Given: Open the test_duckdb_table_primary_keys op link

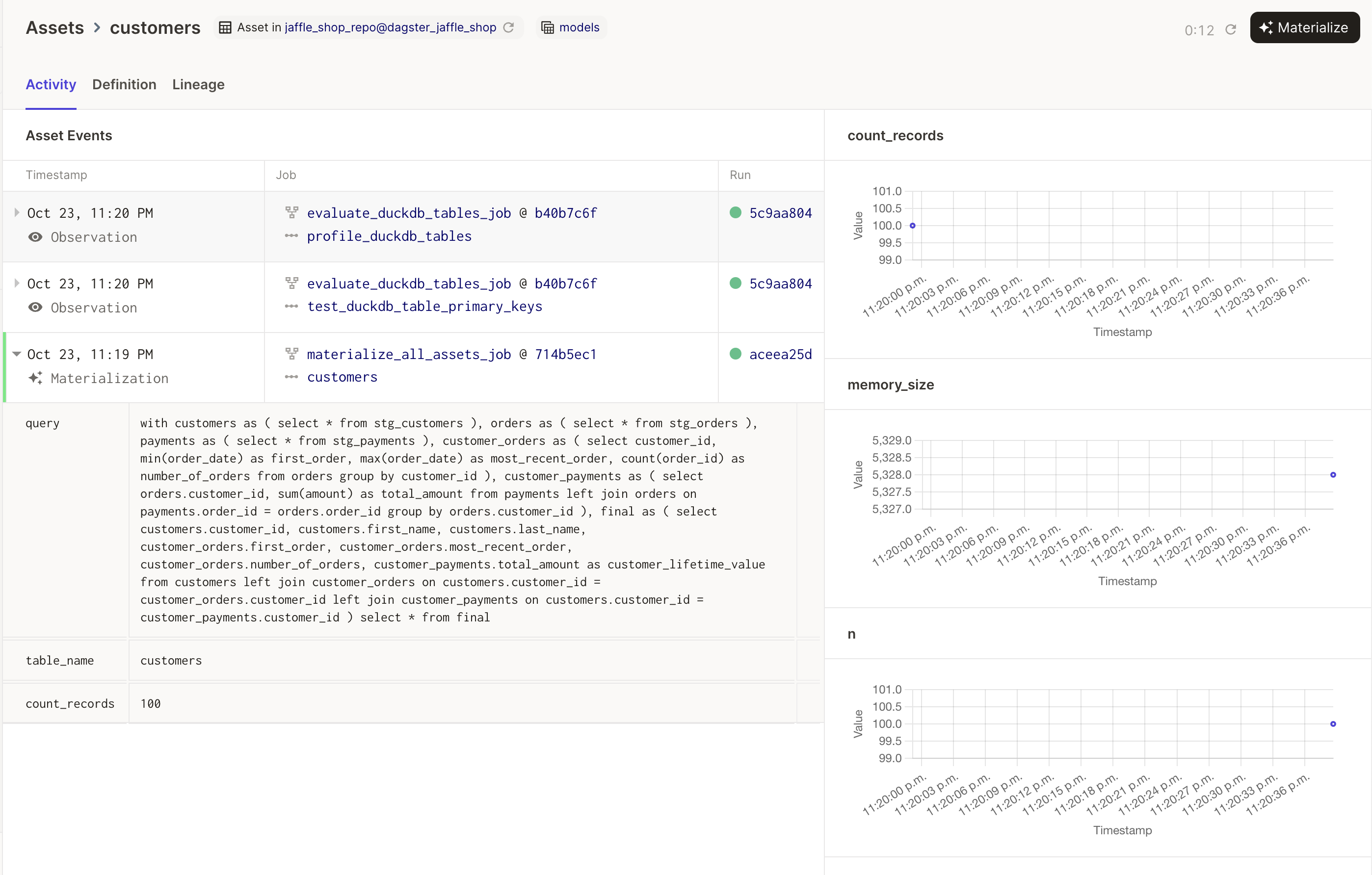Looking at the screenshot, I should [424, 307].
